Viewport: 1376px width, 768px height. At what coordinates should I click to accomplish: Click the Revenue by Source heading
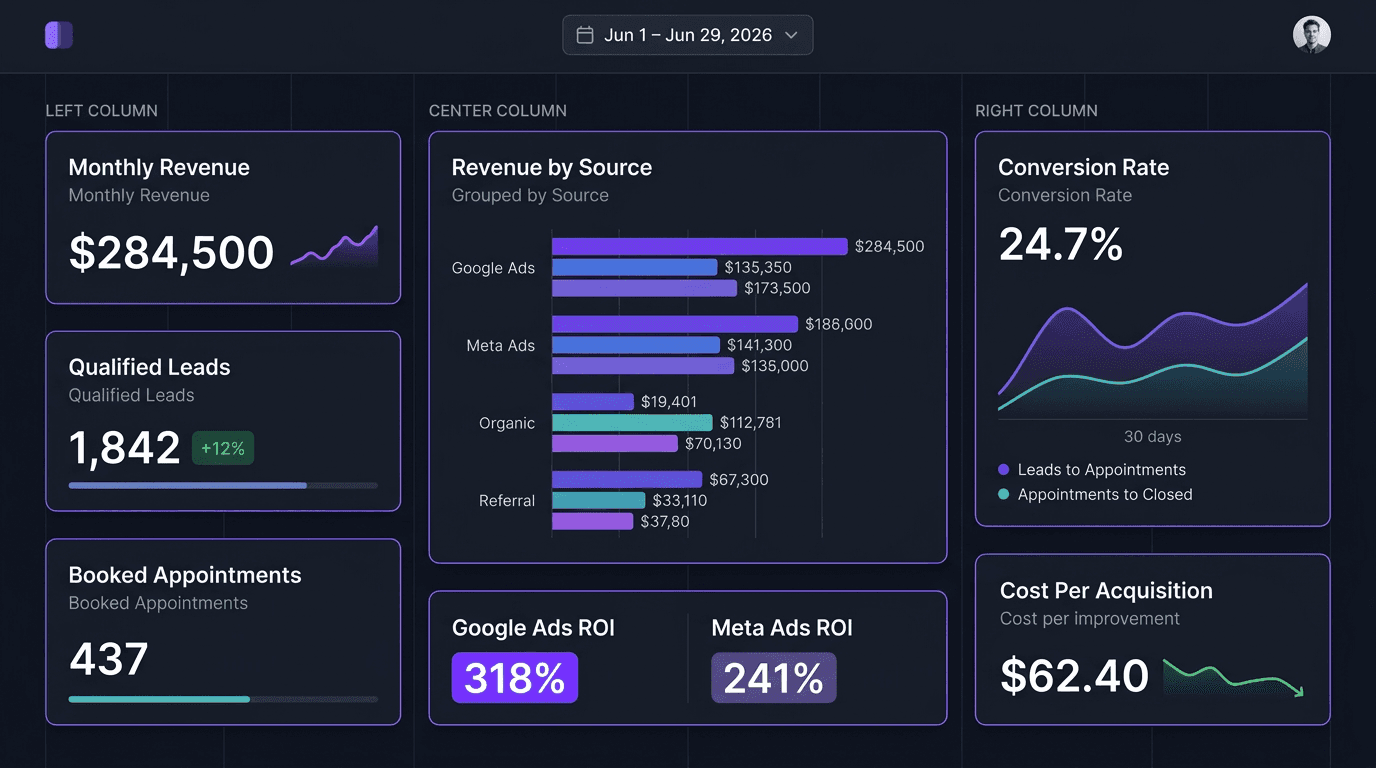(552, 167)
